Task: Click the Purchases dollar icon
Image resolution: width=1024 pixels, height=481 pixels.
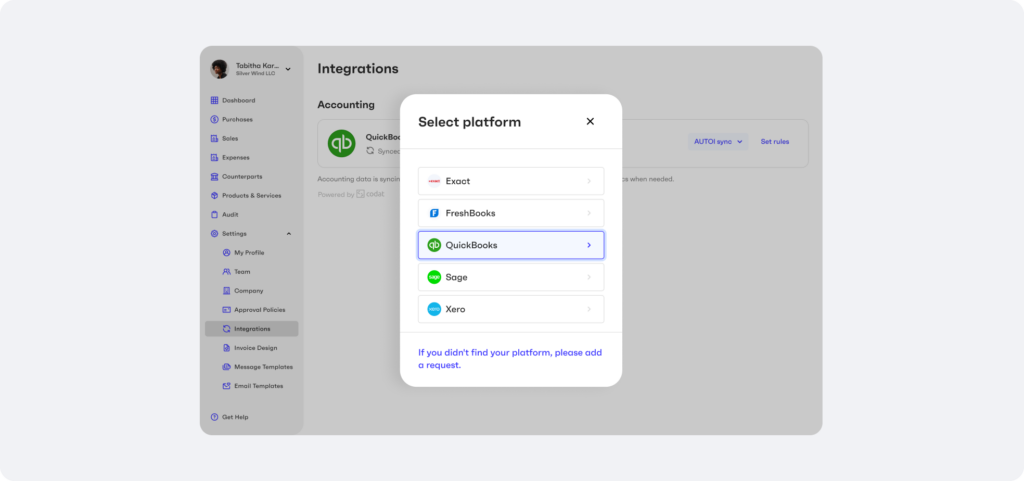Action: pos(214,119)
